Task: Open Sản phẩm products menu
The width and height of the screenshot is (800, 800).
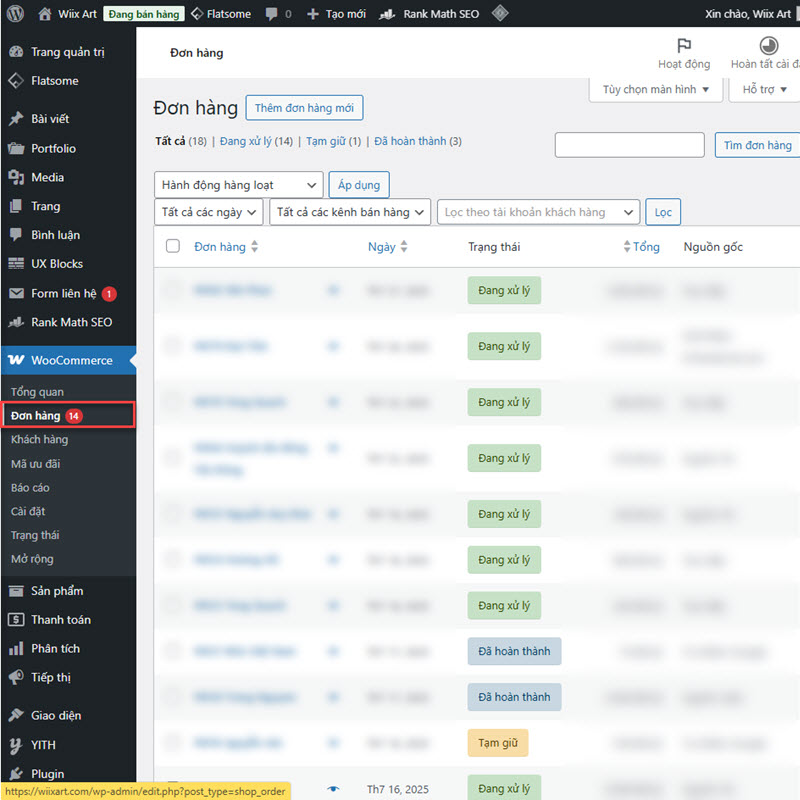Action: [x=68, y=591]
